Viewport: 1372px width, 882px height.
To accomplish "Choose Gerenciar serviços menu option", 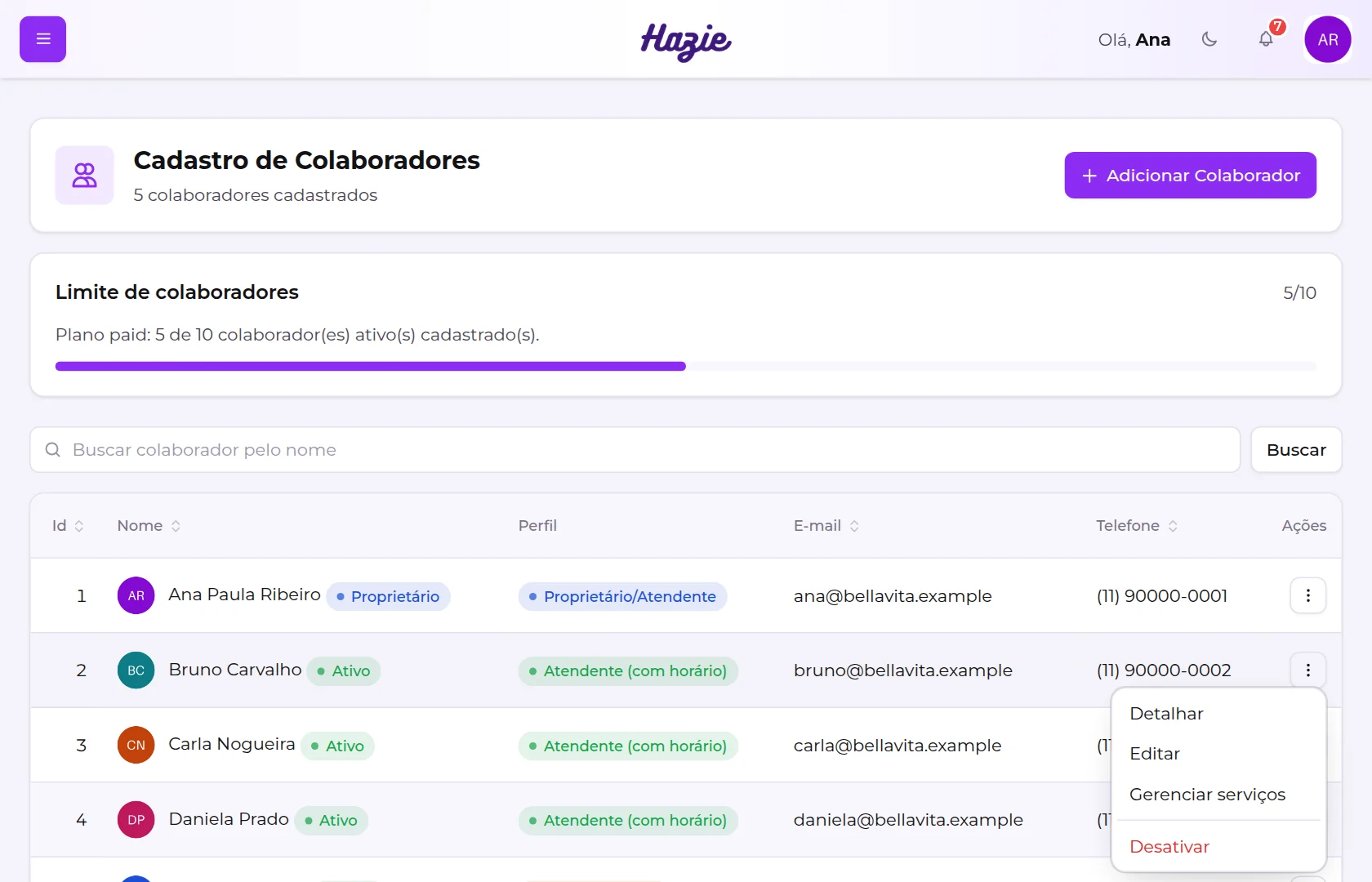I will (x=1218, y=795).
